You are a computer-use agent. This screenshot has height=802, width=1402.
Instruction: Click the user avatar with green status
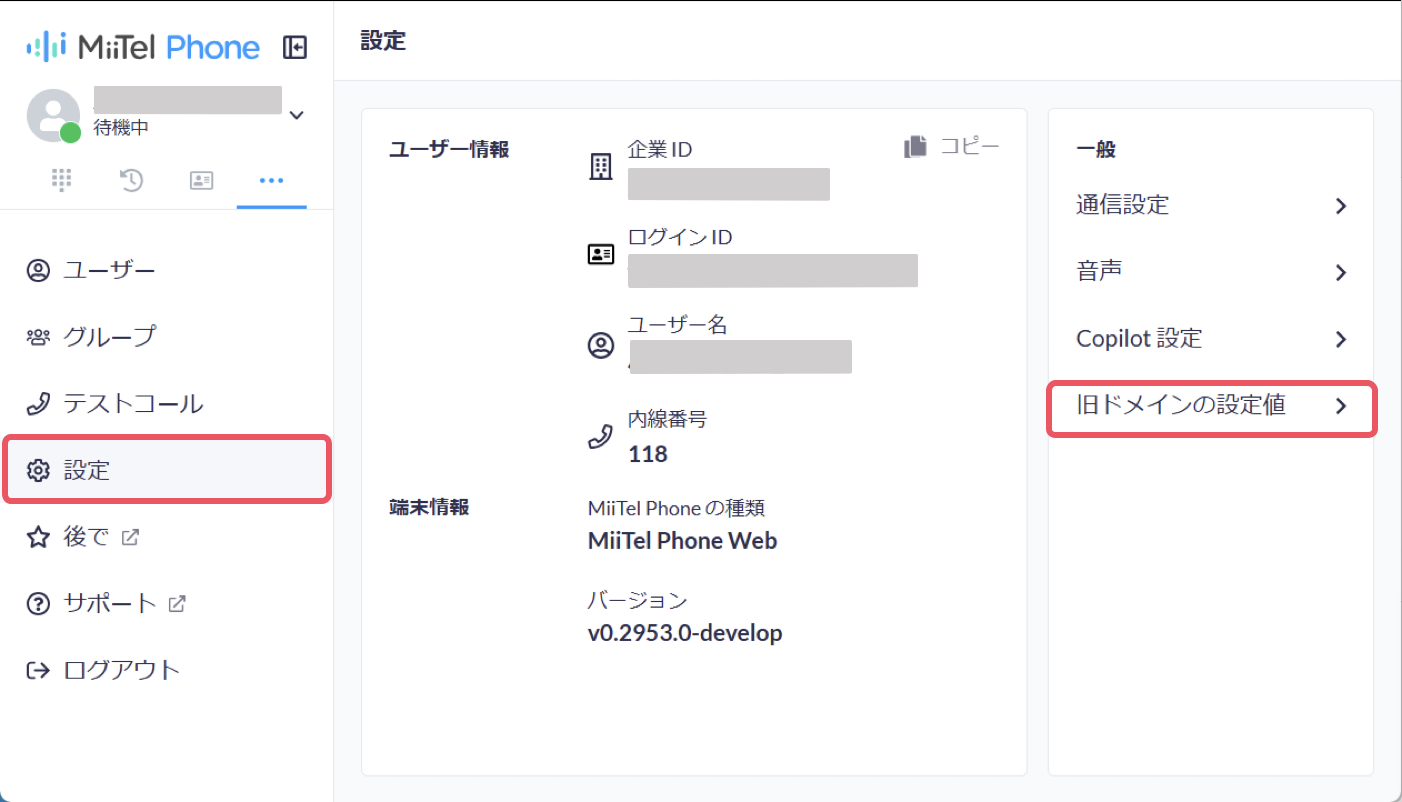(54, 115)
